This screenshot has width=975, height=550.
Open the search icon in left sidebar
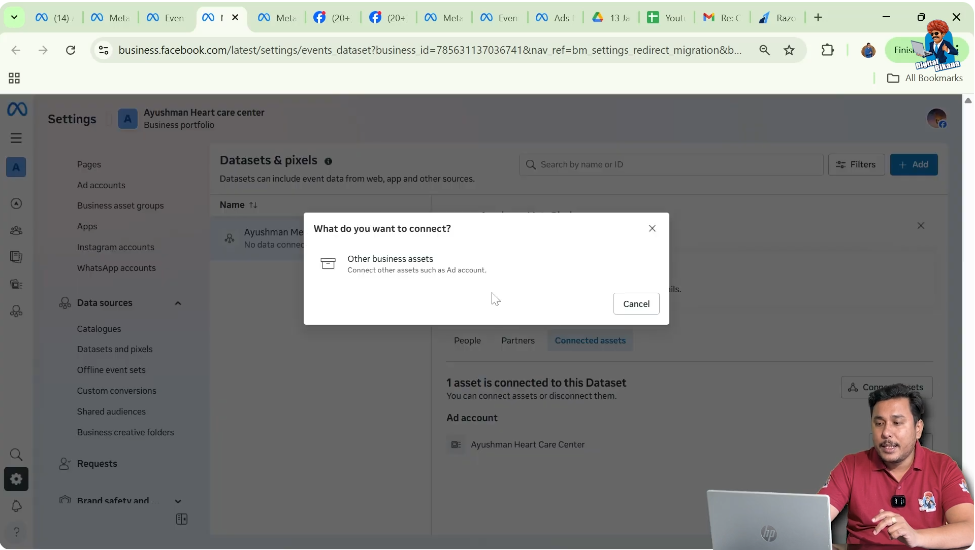[x=16, y=454]
